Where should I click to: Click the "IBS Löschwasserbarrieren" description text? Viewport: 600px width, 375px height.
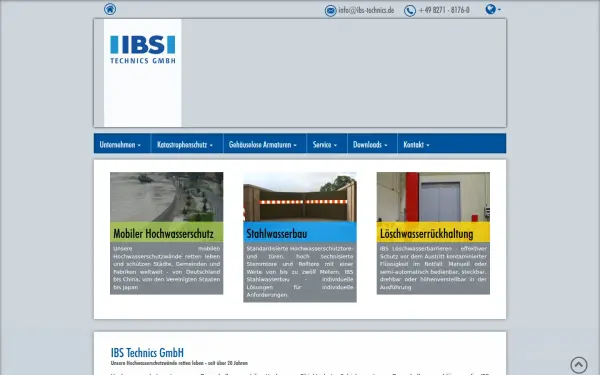point(433,268)
